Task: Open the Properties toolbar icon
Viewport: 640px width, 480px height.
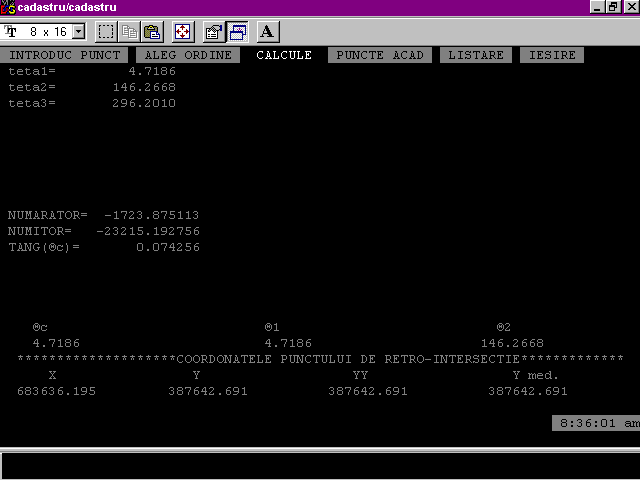Action: [x=214, y=32]
